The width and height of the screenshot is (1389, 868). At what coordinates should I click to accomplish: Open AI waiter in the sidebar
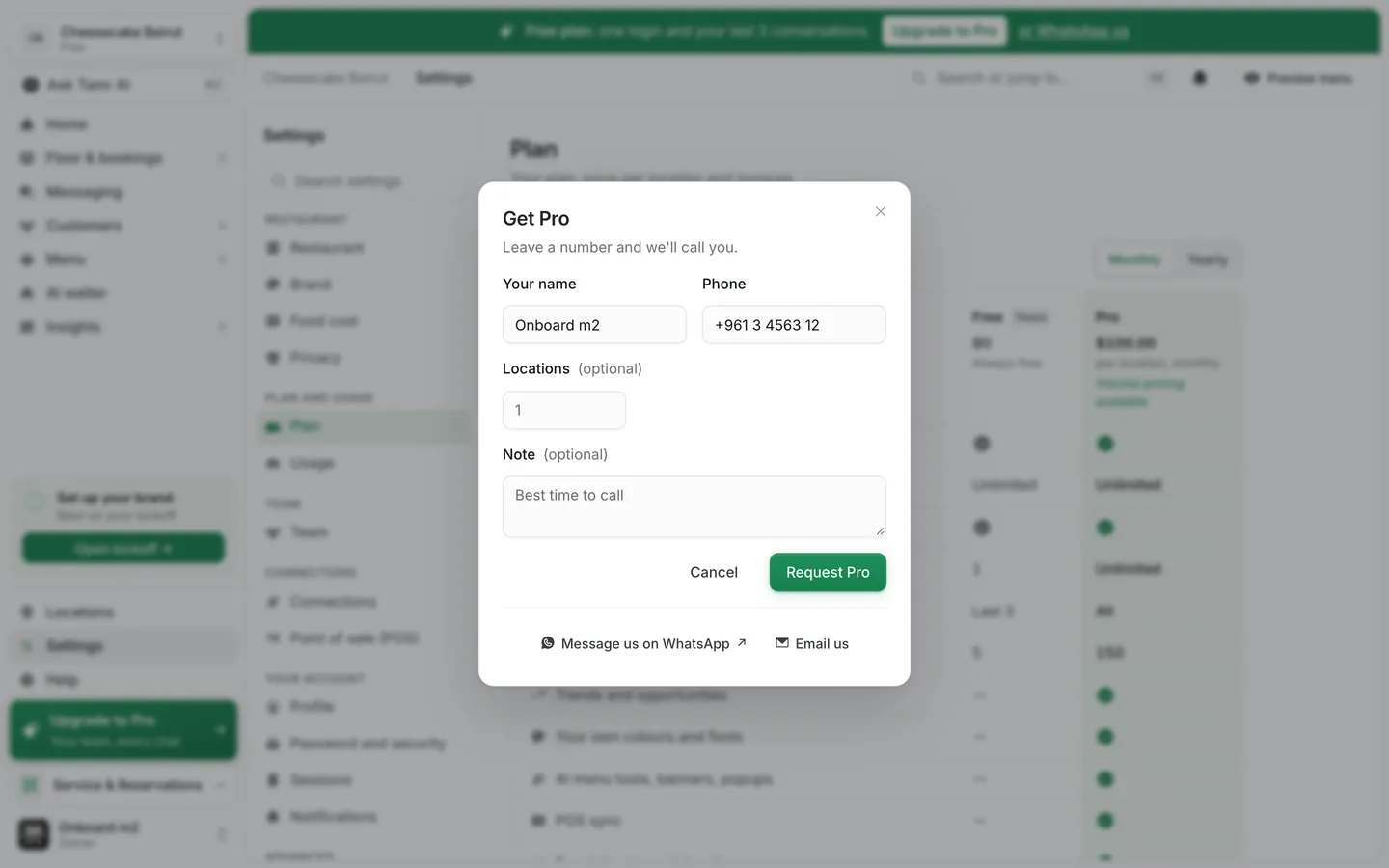[x=123, y=293]
